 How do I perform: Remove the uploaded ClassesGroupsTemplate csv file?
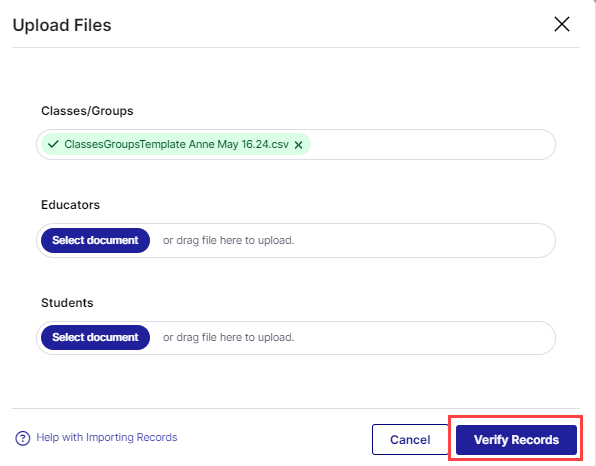click(298, 145)
